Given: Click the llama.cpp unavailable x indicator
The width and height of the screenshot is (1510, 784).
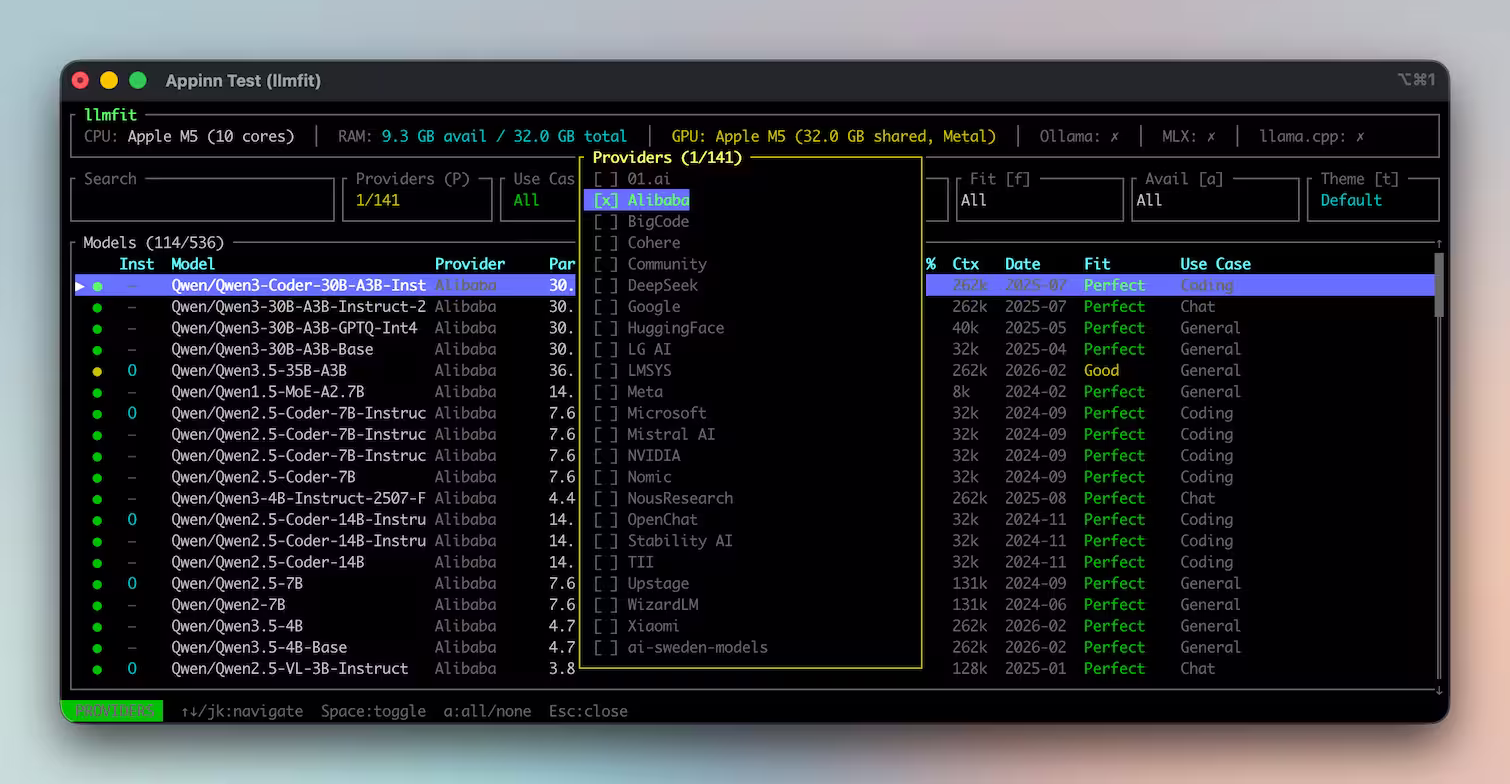Looking at the screenshot, I should [x=1360, y=136].
